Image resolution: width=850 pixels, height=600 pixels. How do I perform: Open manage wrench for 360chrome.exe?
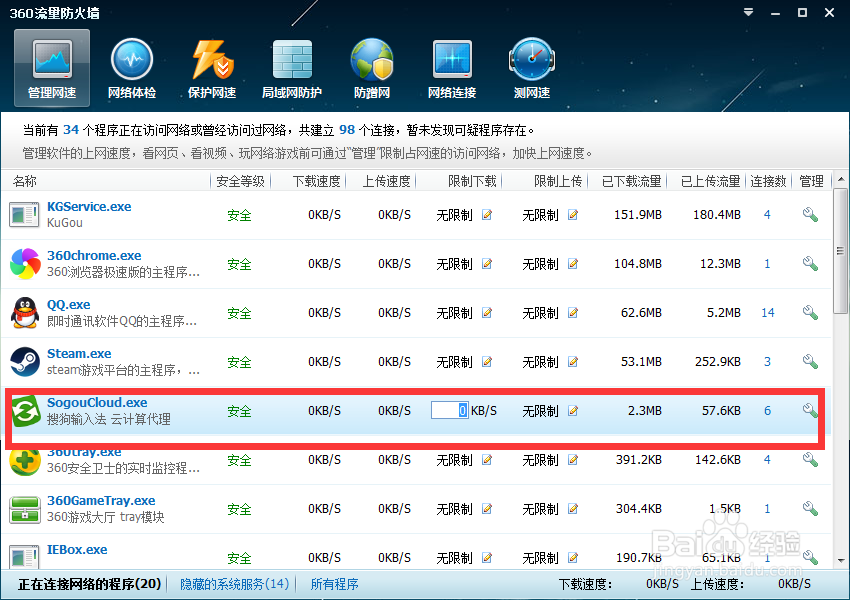coord(810,263)
